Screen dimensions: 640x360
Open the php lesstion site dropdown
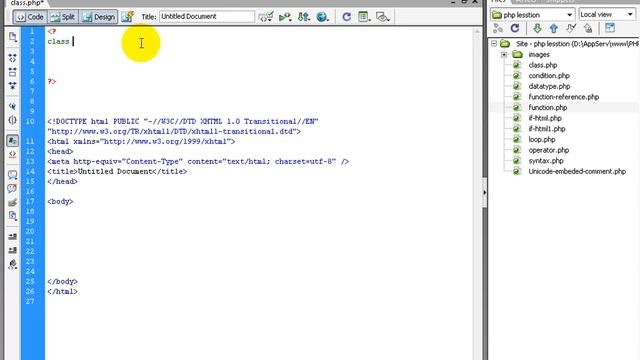pos(532,15)
